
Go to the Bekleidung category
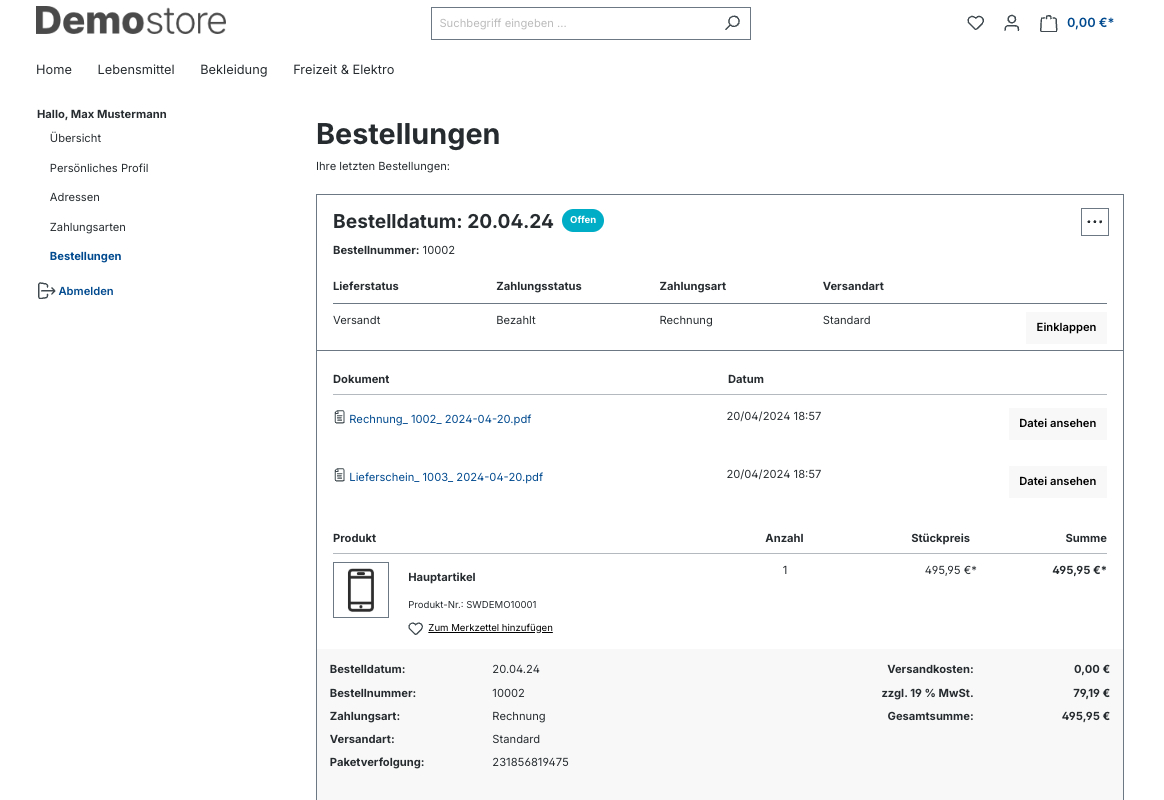pyautogui.click(x=234, y=70)
